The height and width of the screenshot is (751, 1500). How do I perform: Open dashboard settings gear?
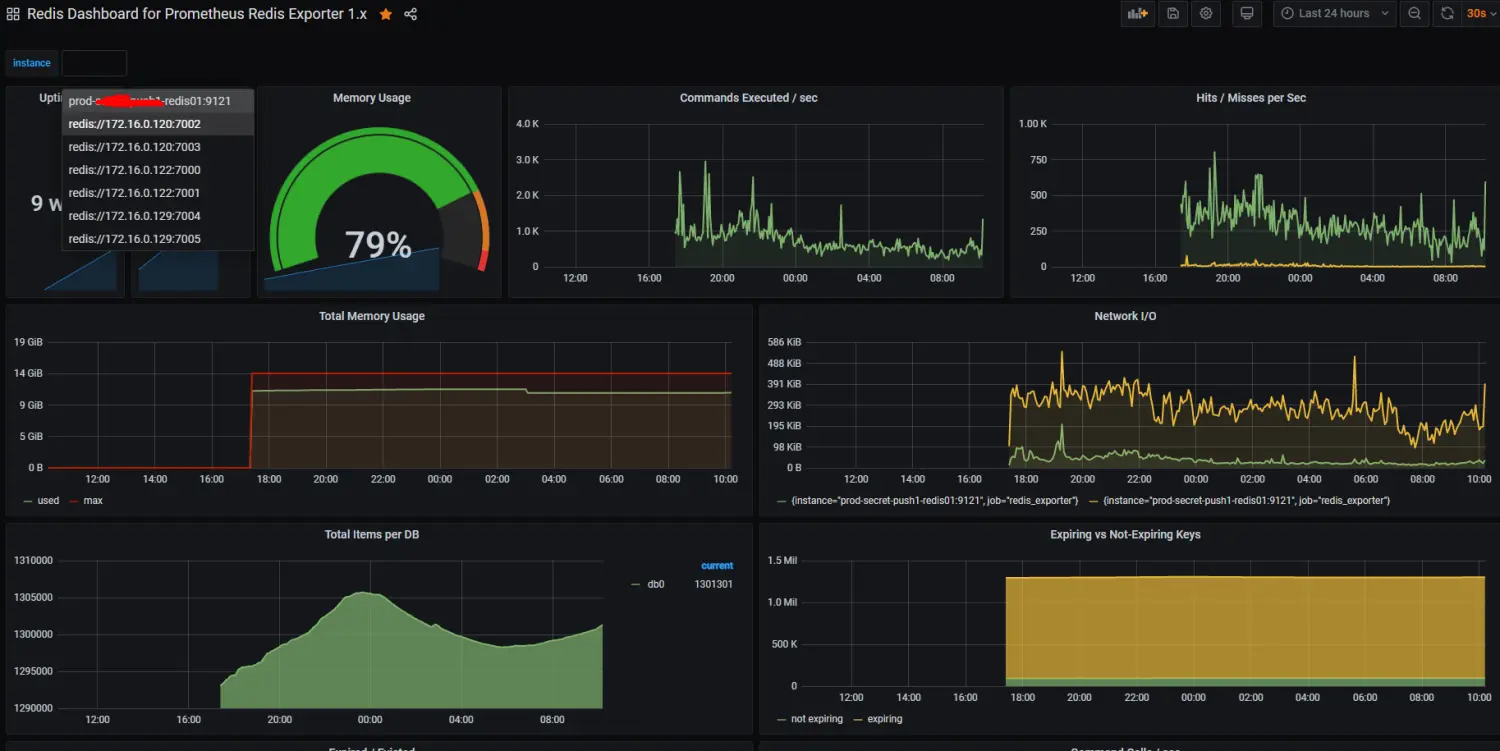tap(1206, 13)
